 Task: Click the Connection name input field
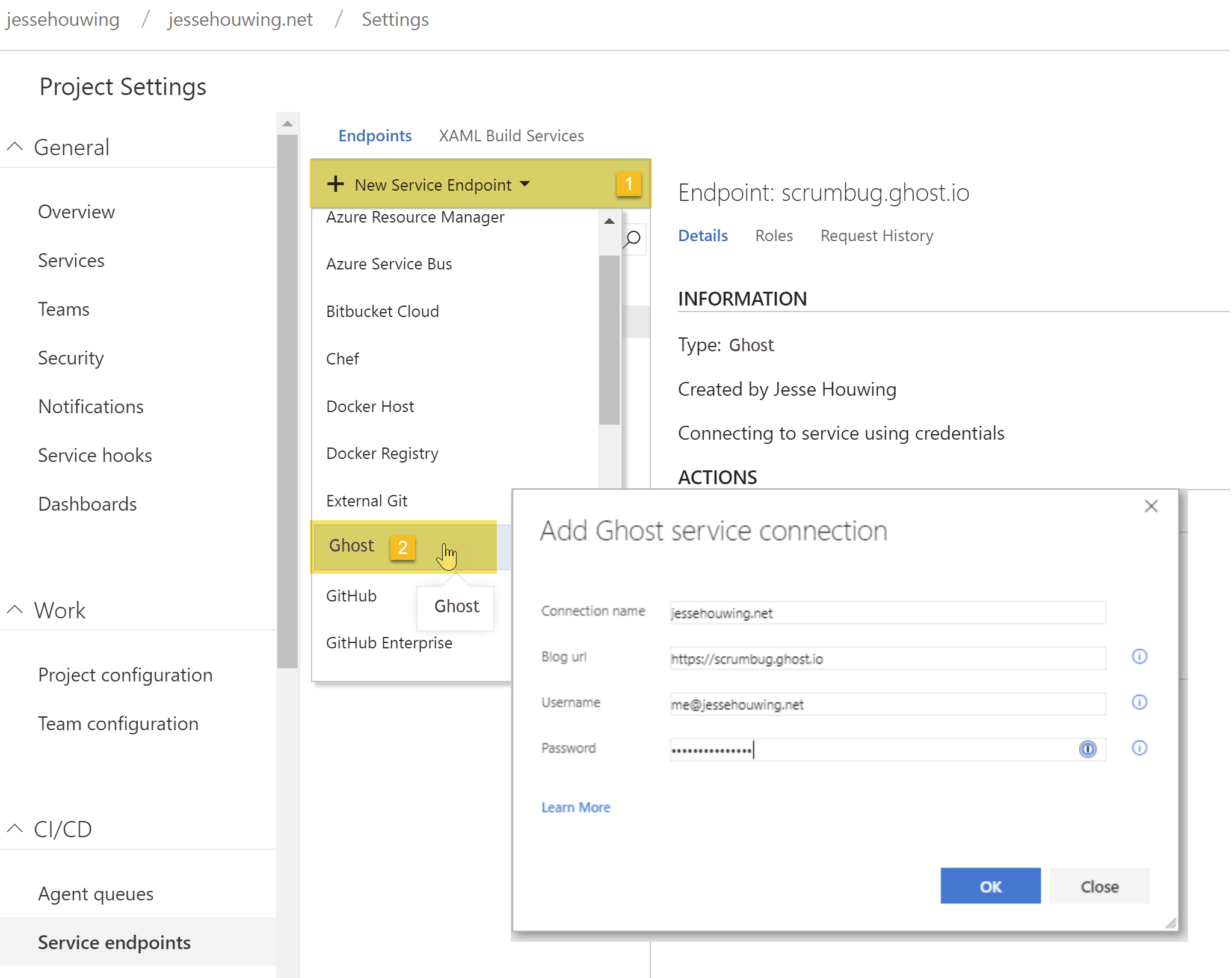(x=887, y=613)
